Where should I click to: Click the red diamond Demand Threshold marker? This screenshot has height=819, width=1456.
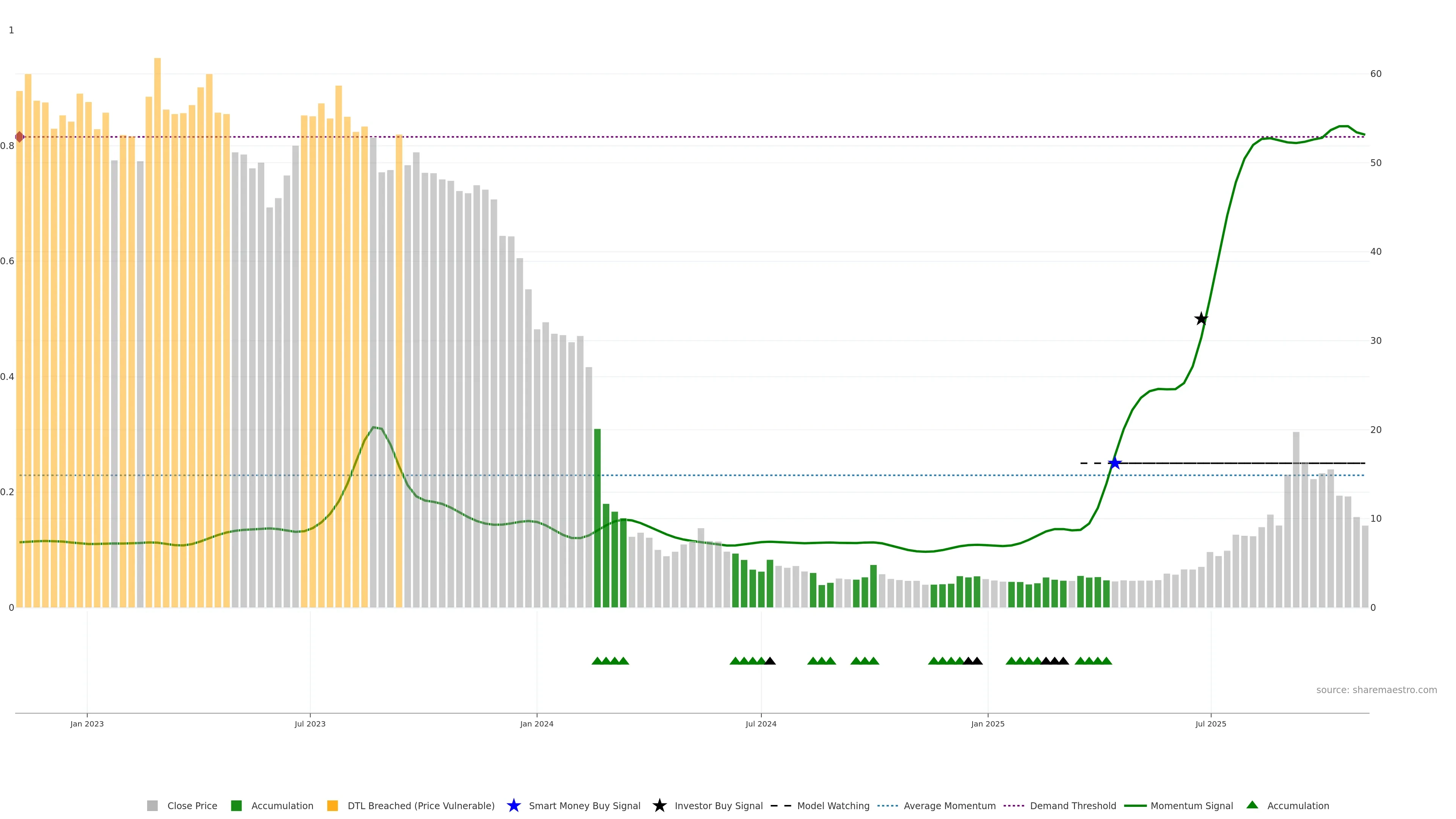(20, 137)
